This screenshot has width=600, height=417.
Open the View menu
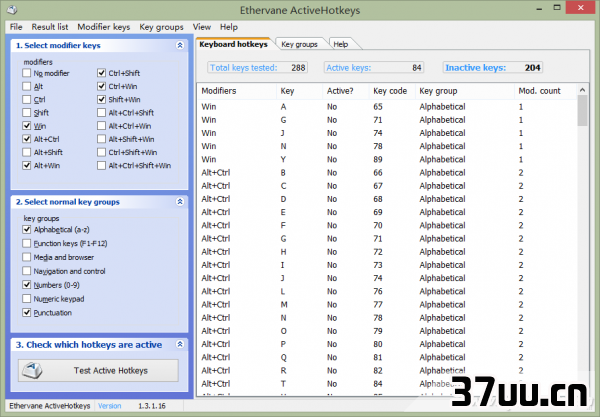click(202, 27)
